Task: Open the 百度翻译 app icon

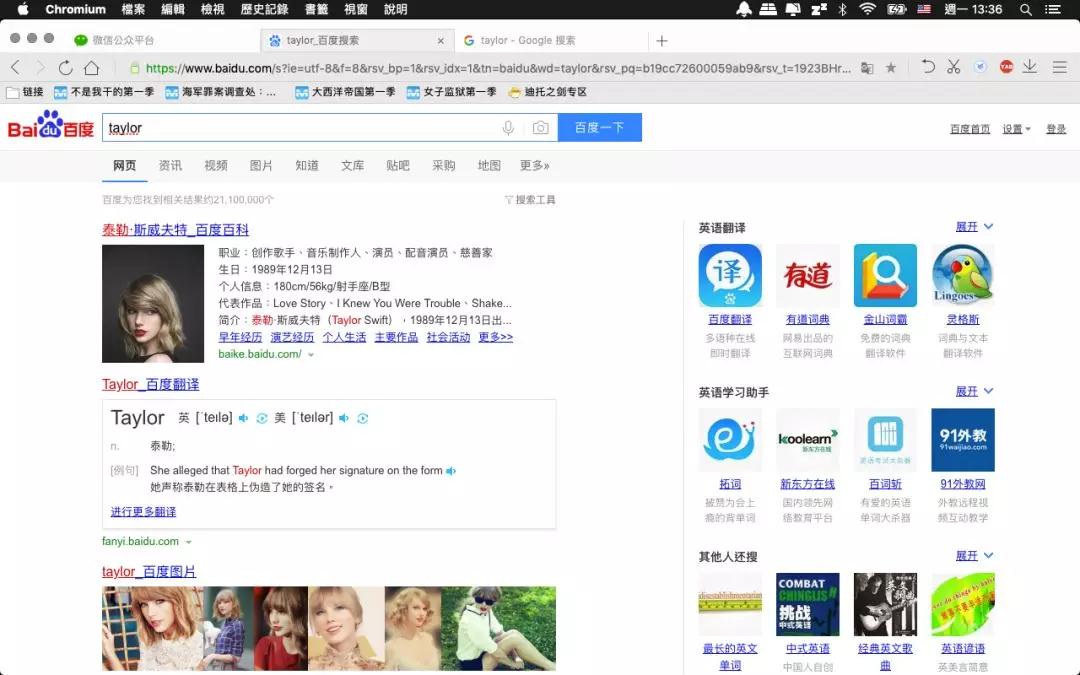Action: coord(730,276)
